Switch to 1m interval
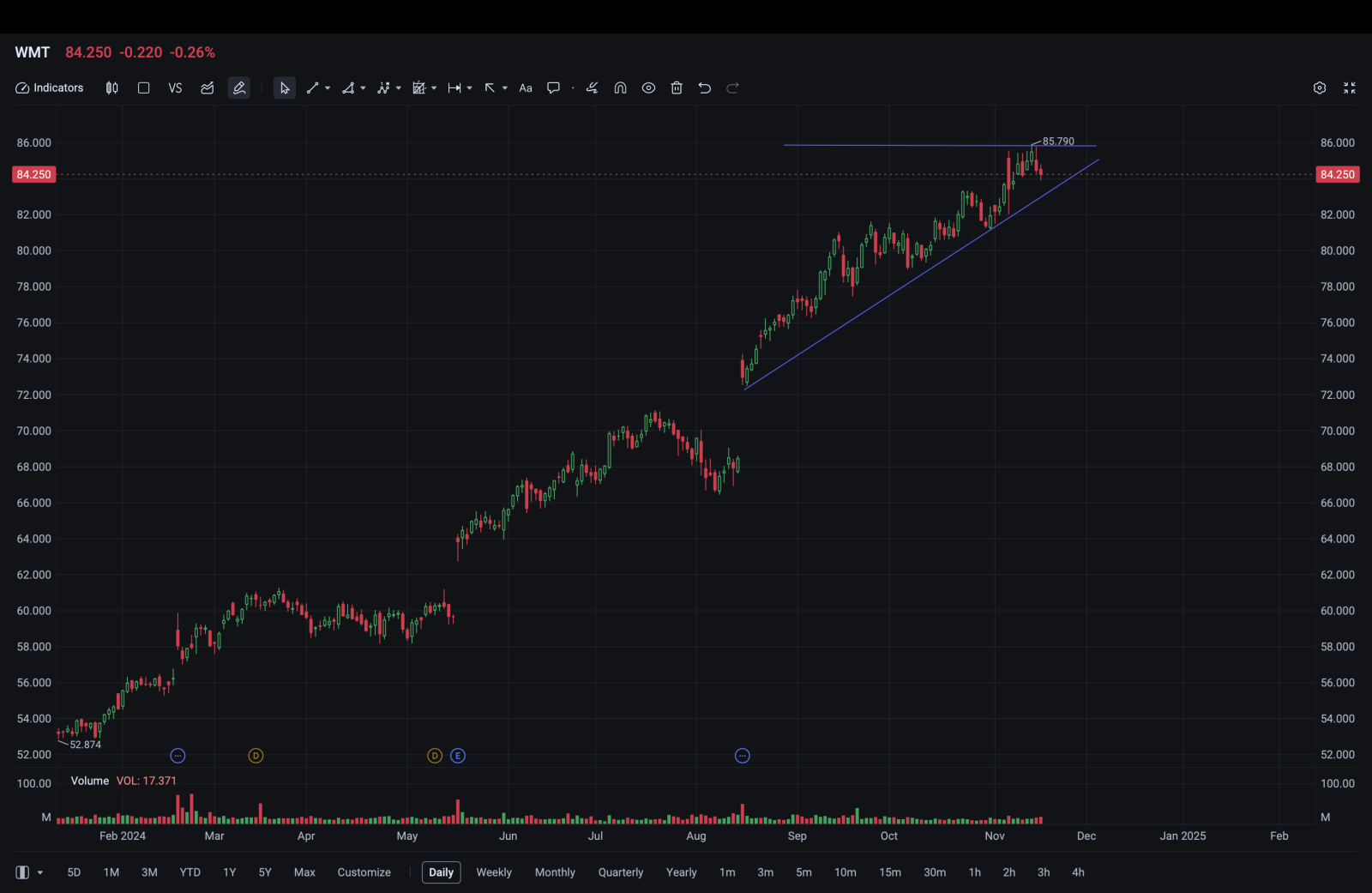 (x=727, y=872)
